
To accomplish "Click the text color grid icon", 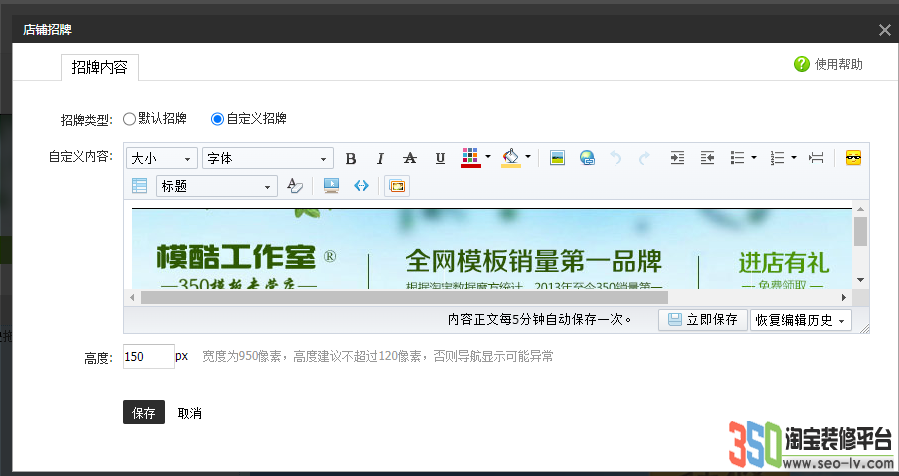I will (471, 158).
